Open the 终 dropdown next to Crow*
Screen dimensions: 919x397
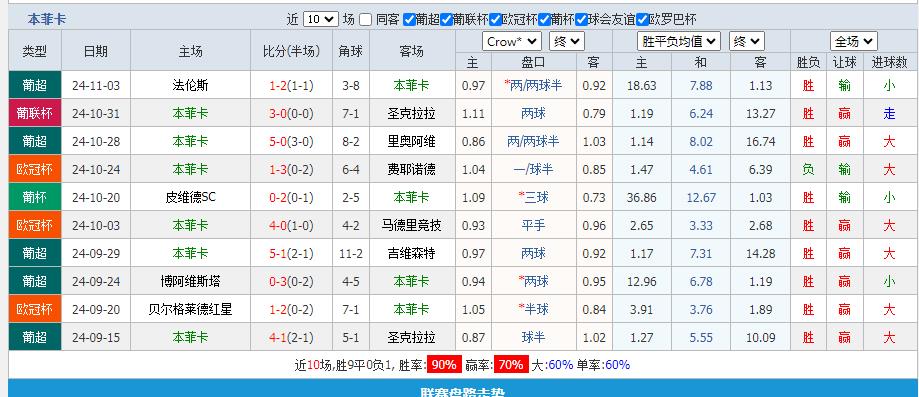click(x=567, y=42)
